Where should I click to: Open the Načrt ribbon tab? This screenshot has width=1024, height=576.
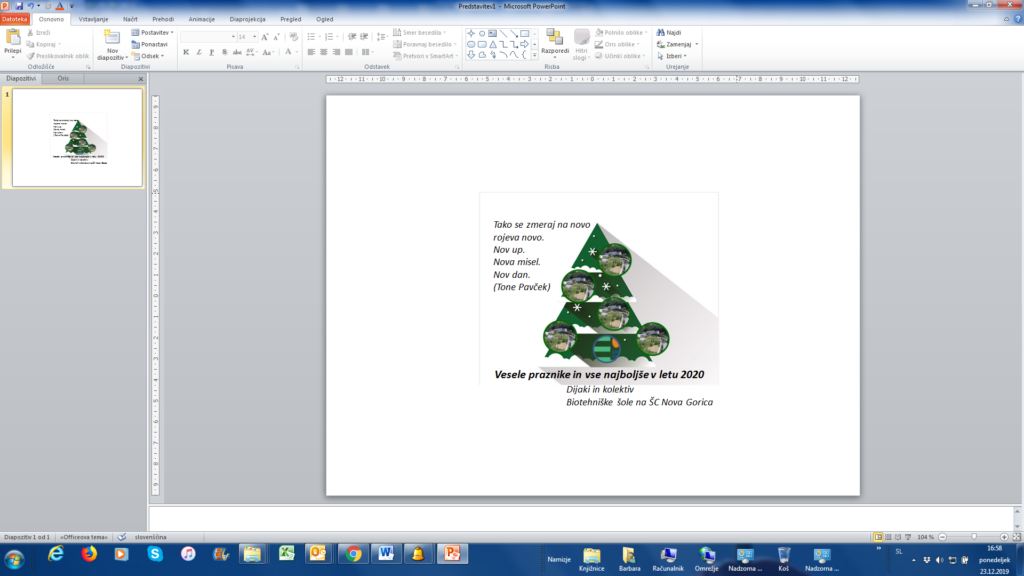[x=130, y=20]
